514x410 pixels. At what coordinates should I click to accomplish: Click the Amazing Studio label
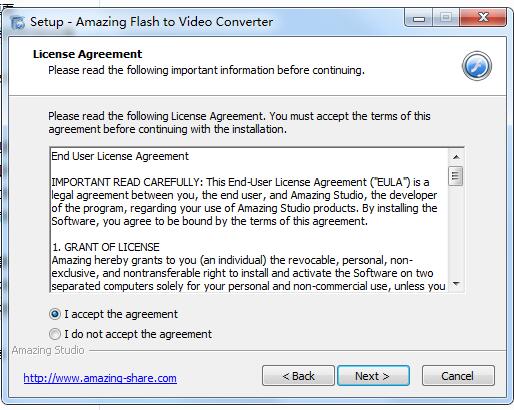48,350
